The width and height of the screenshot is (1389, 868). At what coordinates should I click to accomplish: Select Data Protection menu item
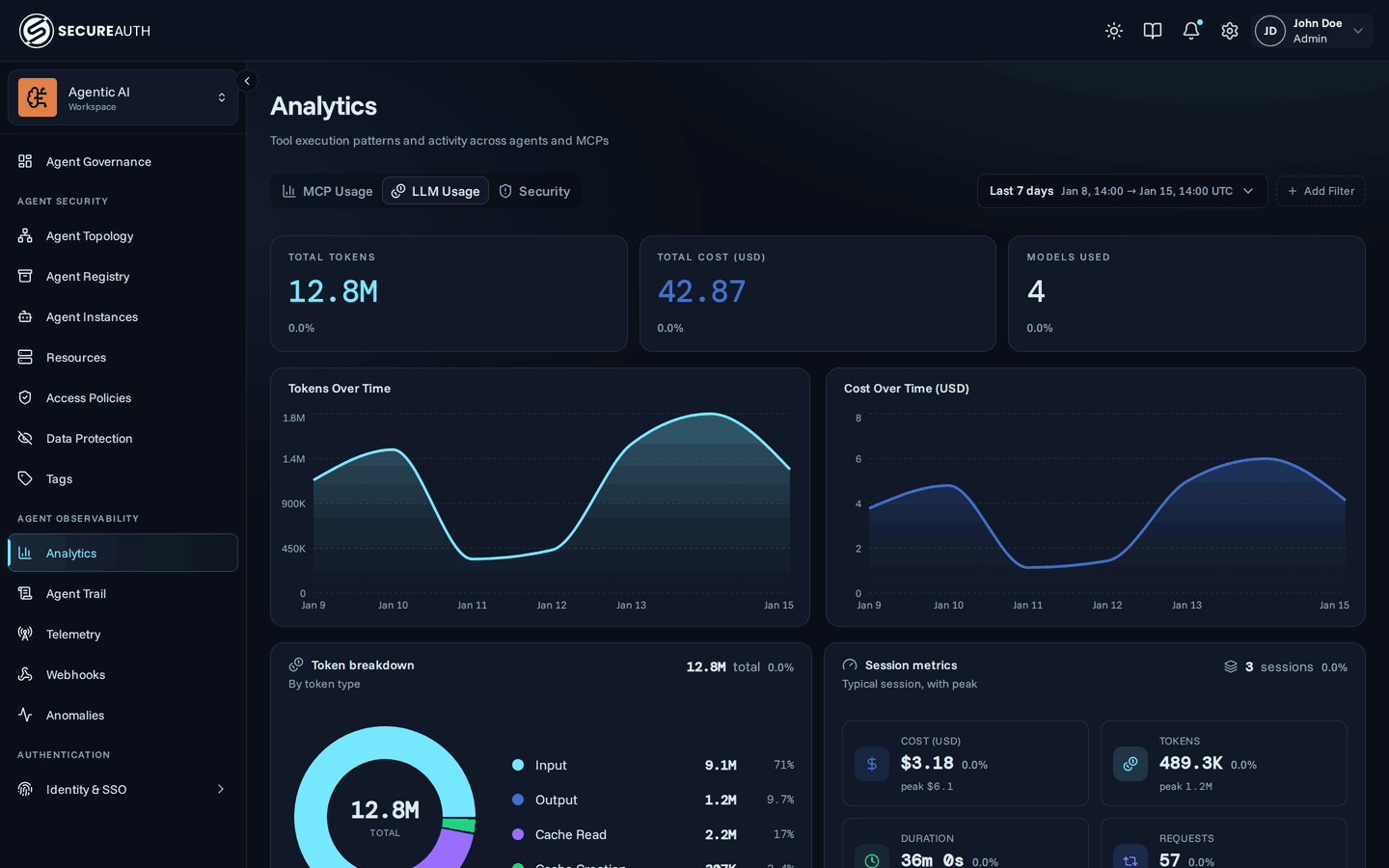click(x=123, y=438)
